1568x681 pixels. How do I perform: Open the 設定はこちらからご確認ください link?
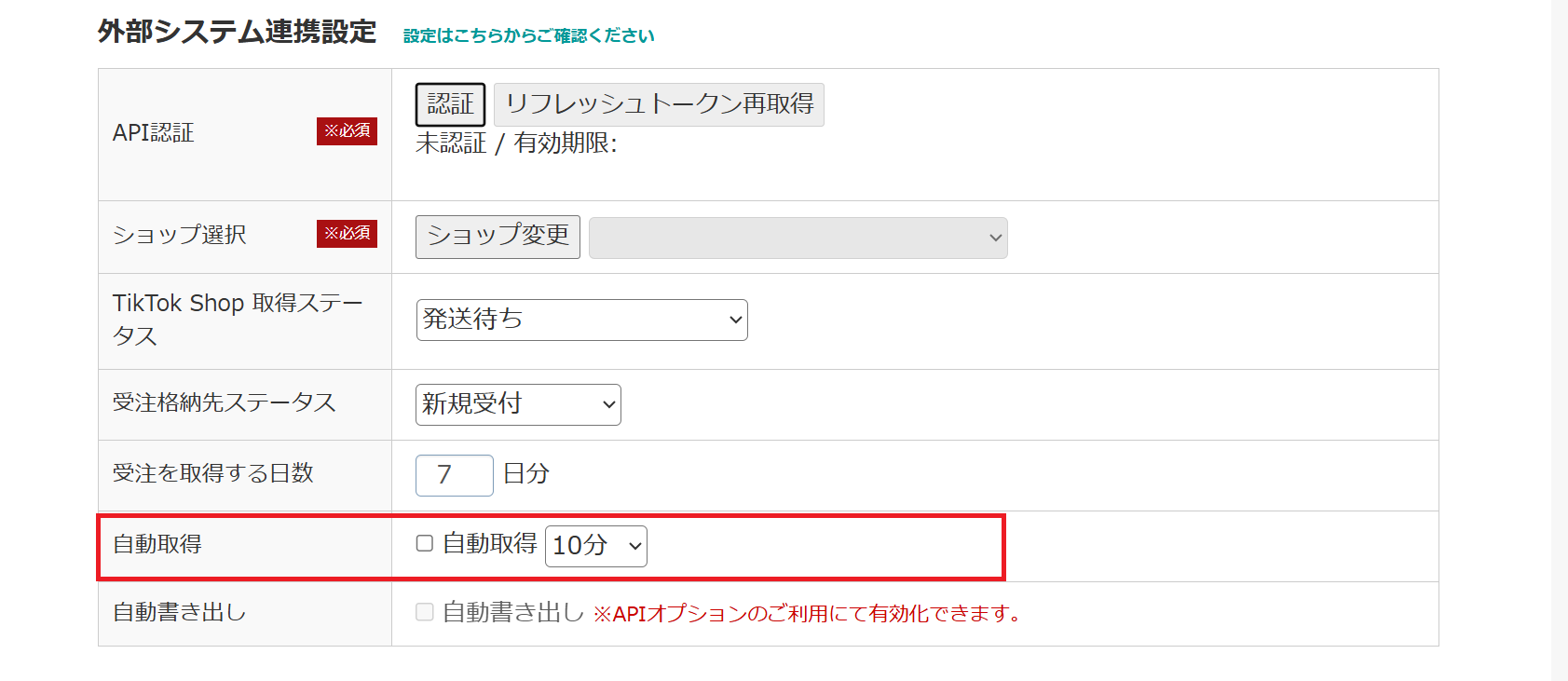(528, 35)
